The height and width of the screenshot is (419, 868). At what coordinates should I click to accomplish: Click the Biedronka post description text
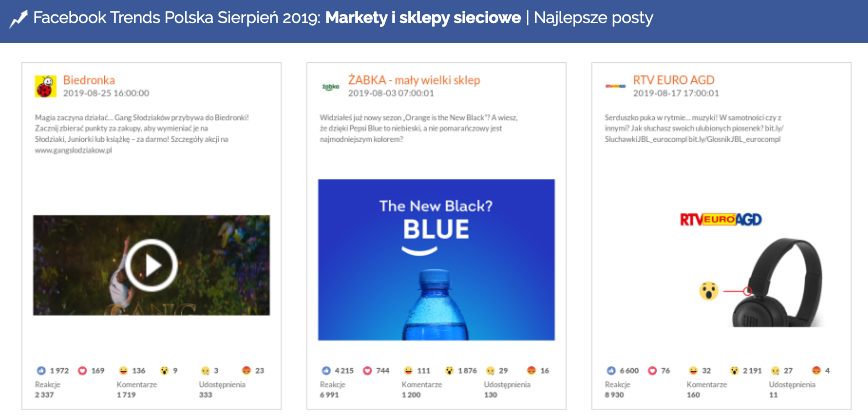(x=140, y=133)
